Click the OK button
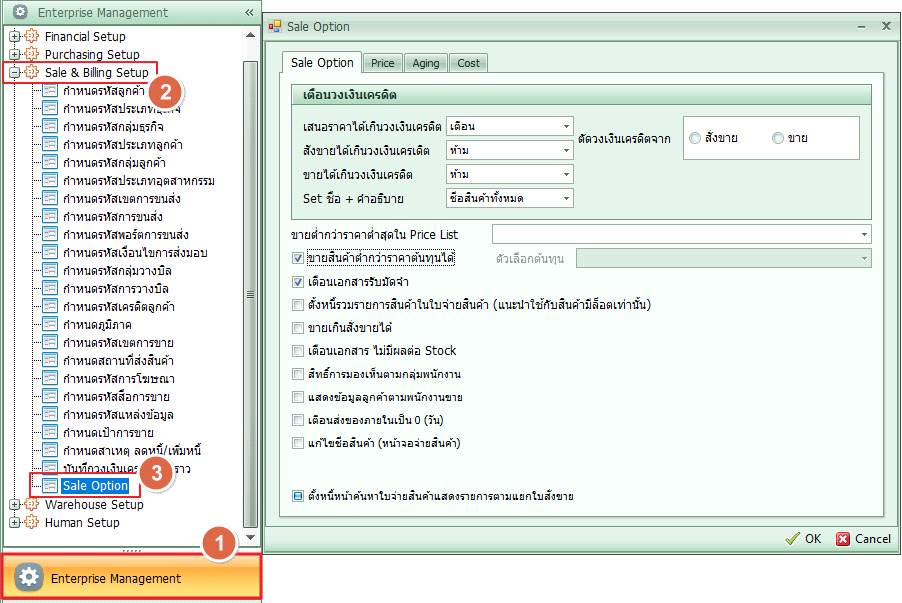Viewport: 902px width, 603px height. point(803,538)
